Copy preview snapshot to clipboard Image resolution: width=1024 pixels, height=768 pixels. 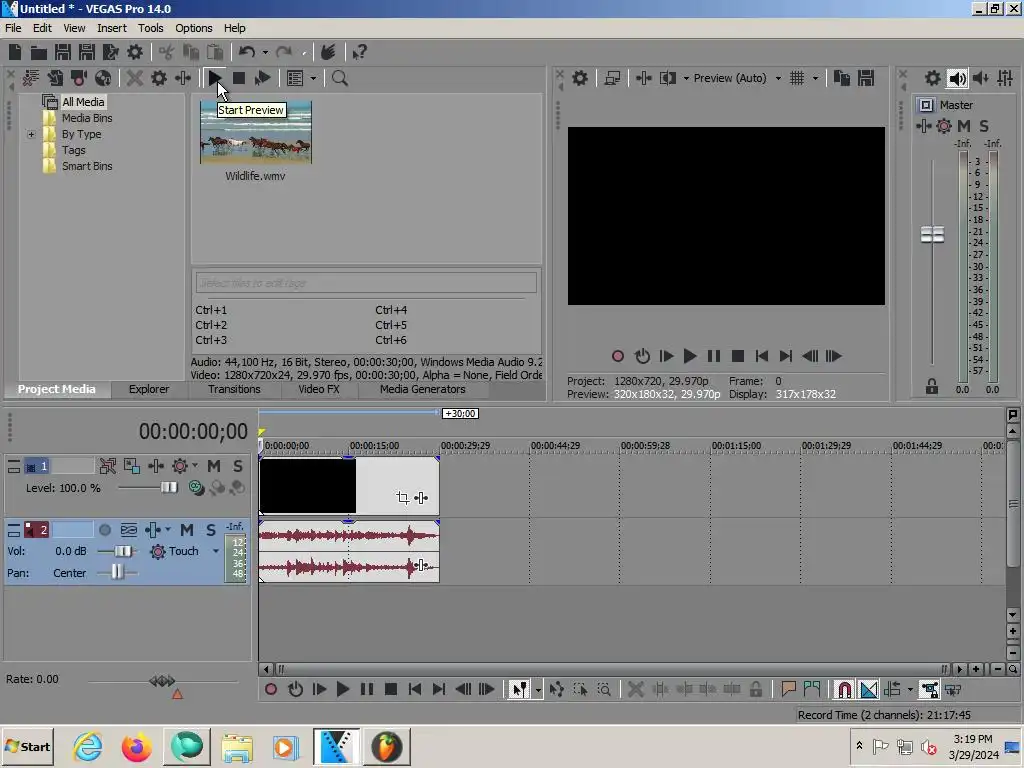point(842,78)
